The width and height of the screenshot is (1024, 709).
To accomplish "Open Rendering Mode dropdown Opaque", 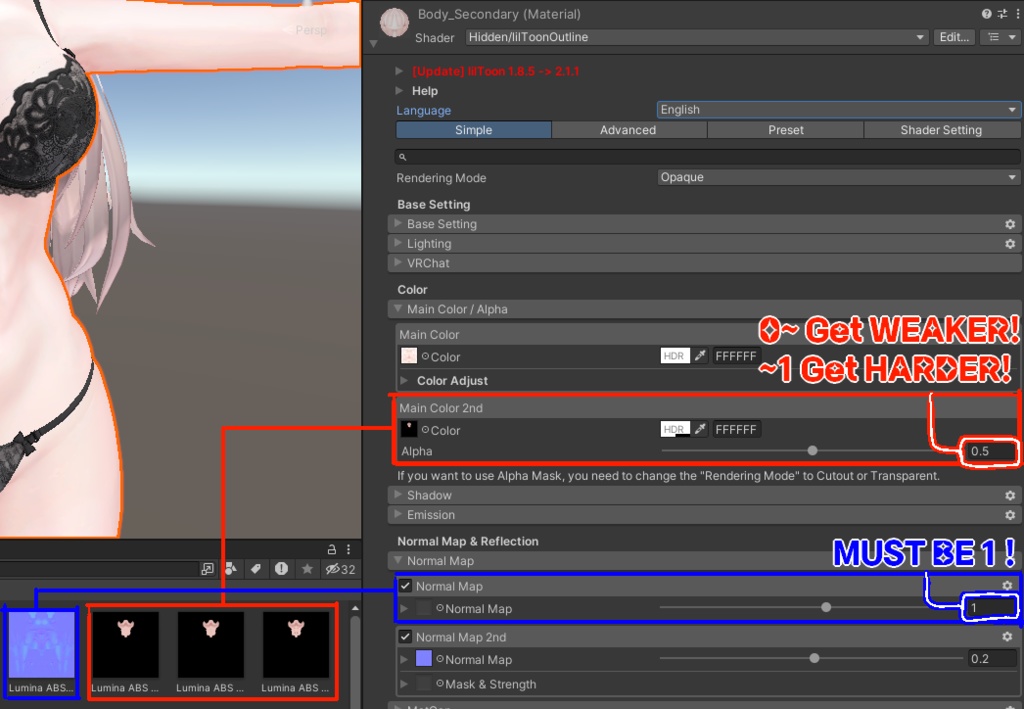I will tap(839, 177).
